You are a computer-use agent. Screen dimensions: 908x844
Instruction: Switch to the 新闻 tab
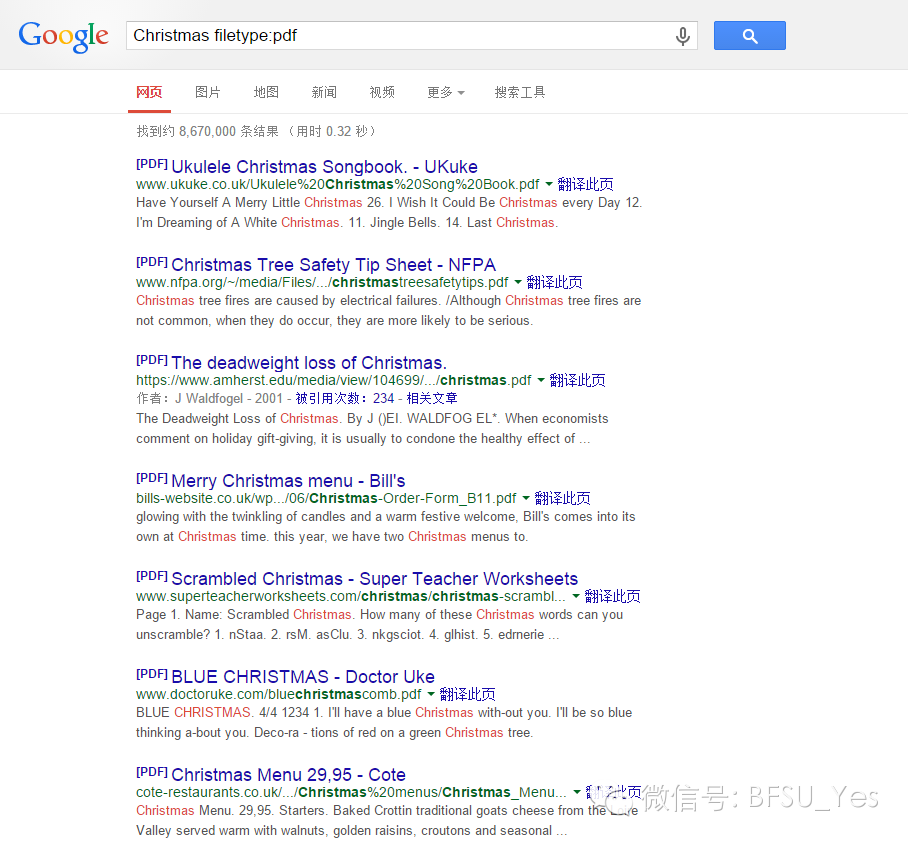(x=324, y=92)
